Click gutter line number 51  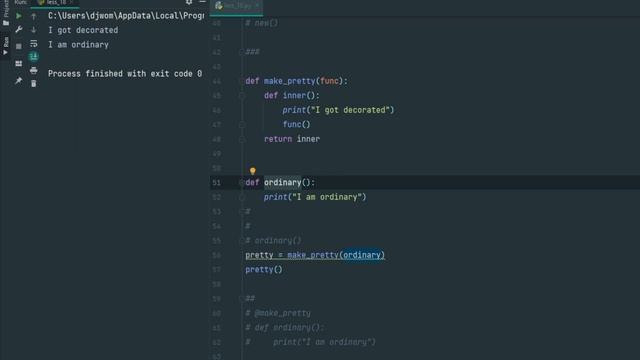click(x=217, y=183)
